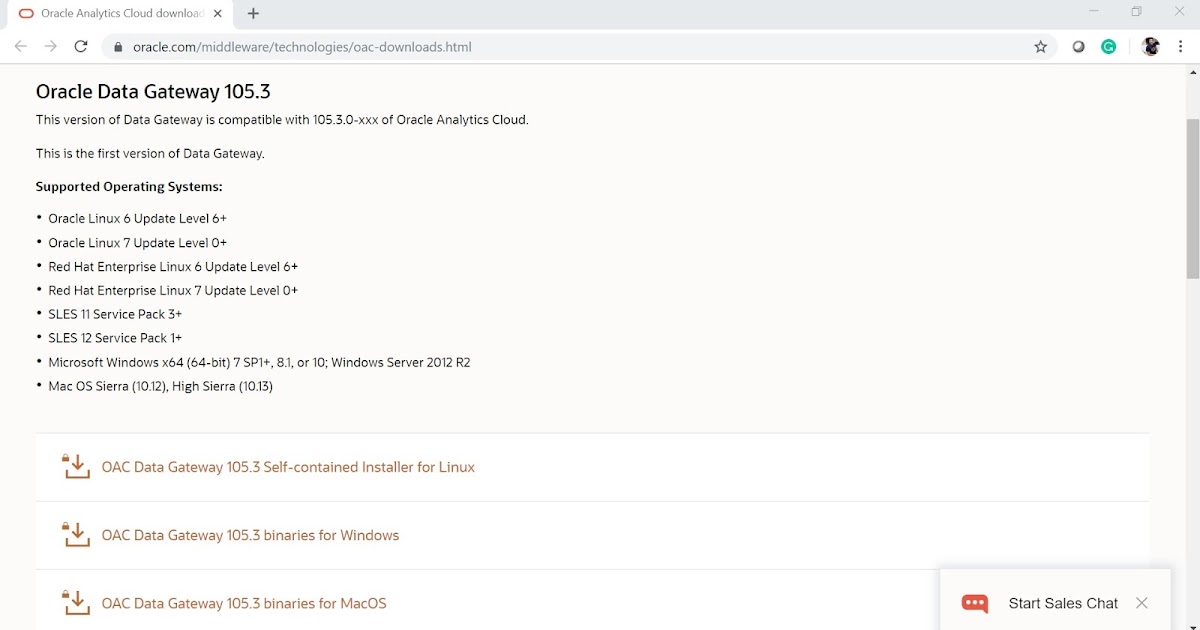Viewport: 1200px width, 630px height.
Task: Click the forward navigation arrow
Action: coord(50,46)
